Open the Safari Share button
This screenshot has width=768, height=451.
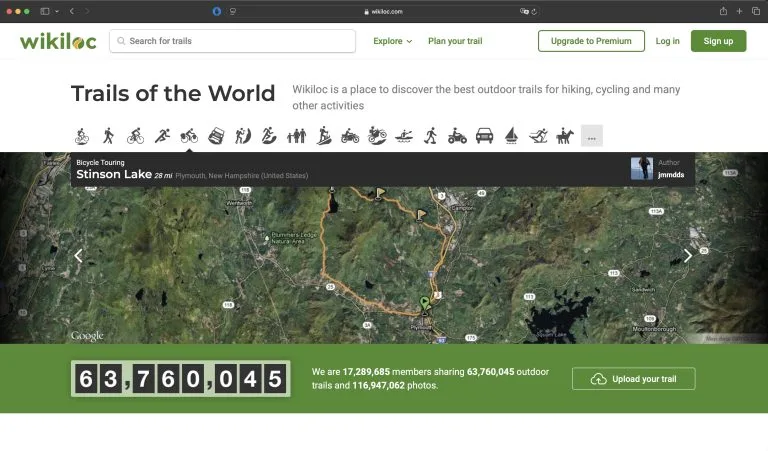tap(723, 11)
